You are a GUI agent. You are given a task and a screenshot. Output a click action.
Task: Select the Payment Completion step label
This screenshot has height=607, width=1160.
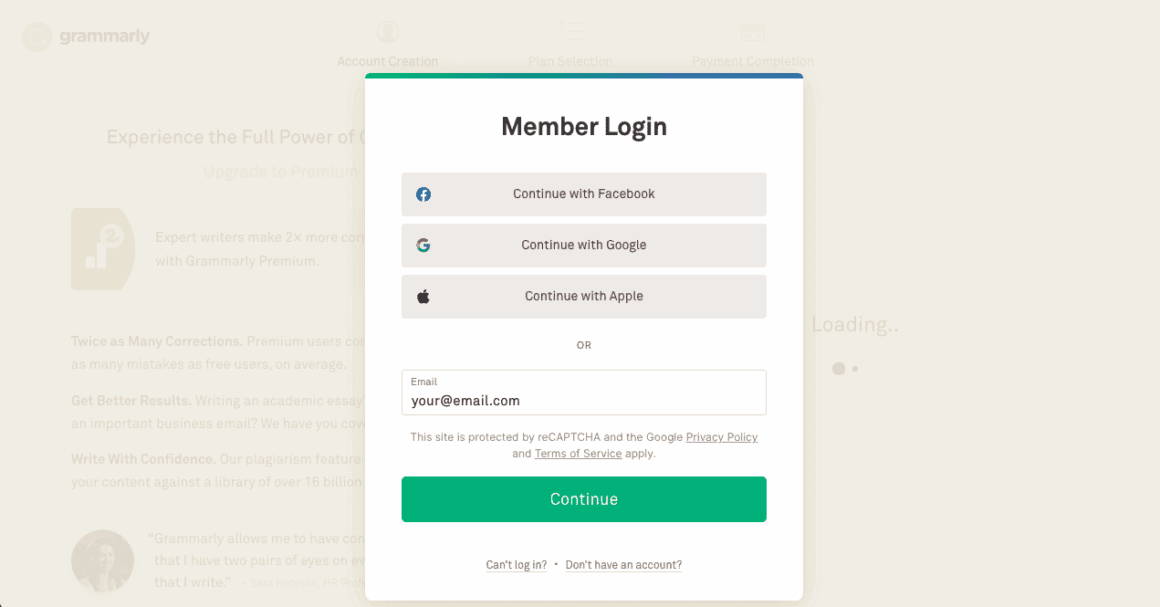click(752, 61)
